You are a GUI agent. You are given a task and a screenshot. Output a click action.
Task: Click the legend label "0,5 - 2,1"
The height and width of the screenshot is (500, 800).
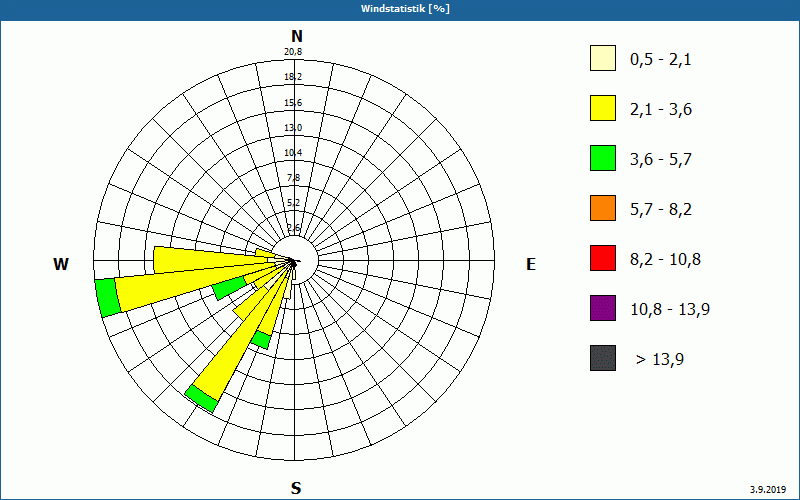(x=661, y=60)
